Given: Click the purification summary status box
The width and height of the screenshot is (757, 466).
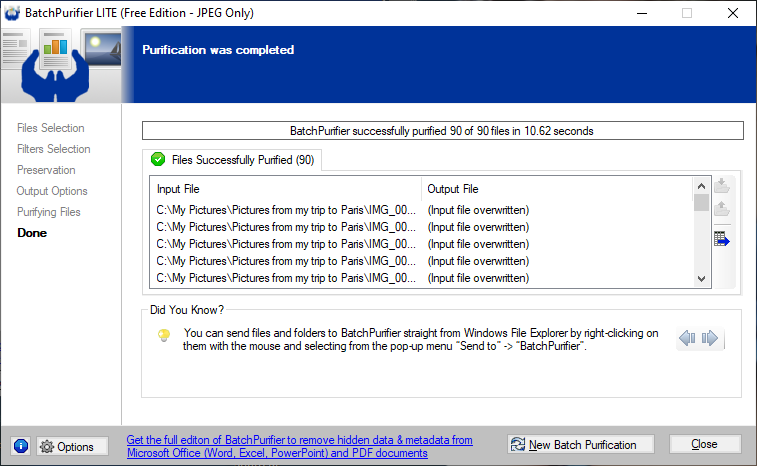Looking at the screenshot, I should click(443, 131).
